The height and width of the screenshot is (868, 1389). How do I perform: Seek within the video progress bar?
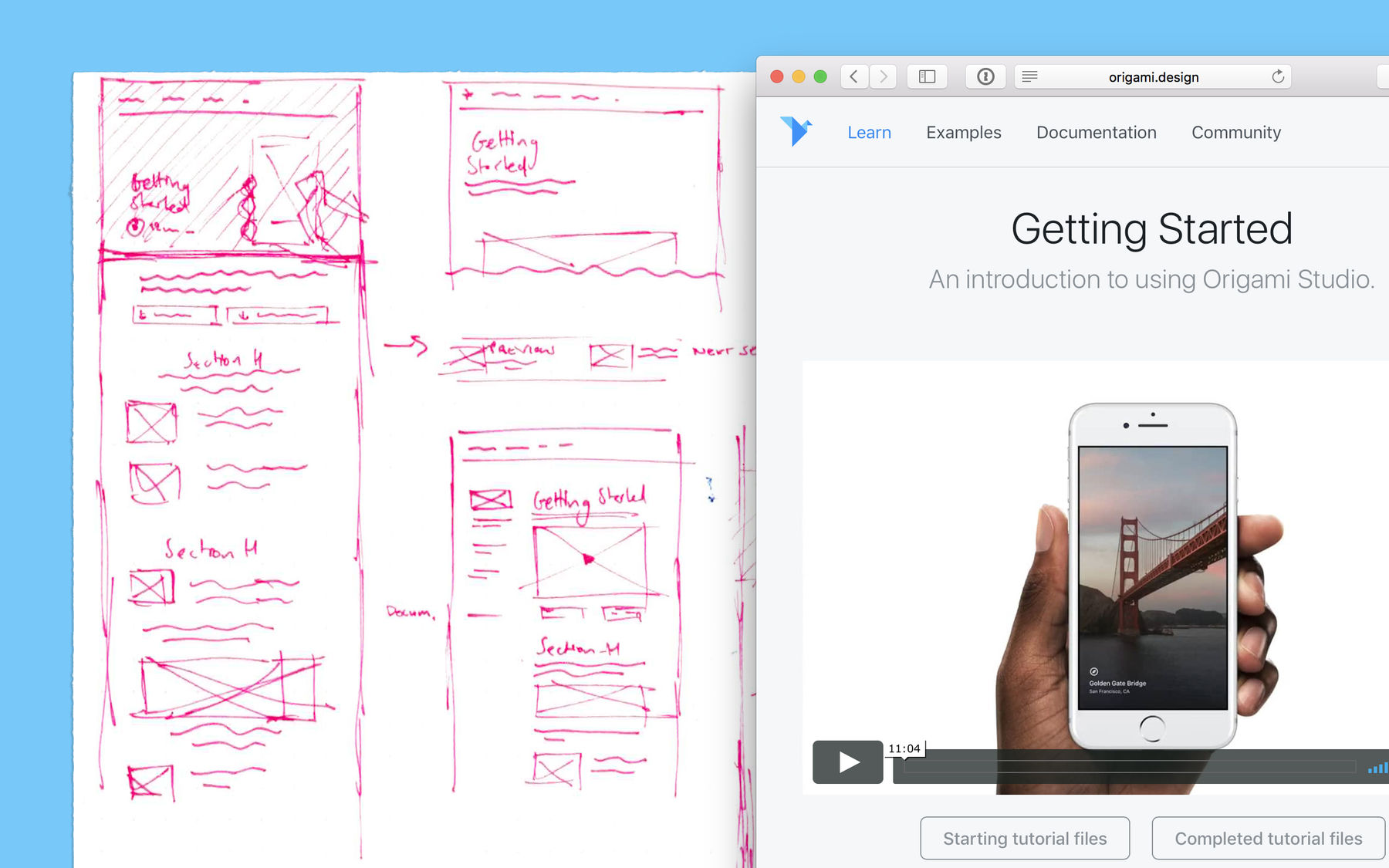[x=1130, y=766]
